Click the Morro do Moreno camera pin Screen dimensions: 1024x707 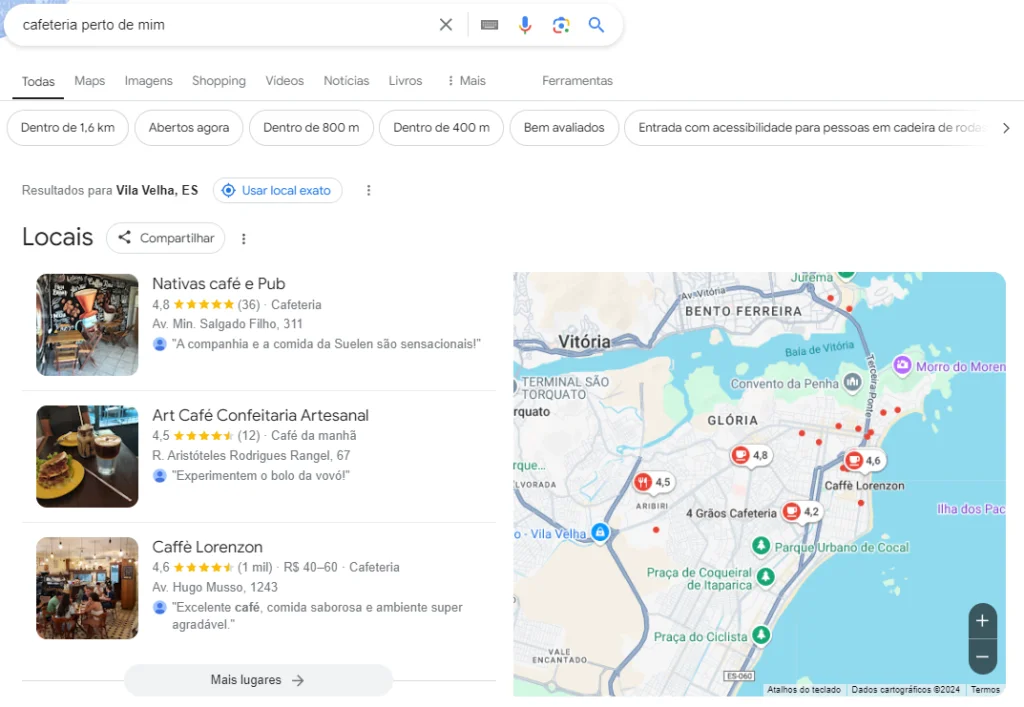coord(902,366)
